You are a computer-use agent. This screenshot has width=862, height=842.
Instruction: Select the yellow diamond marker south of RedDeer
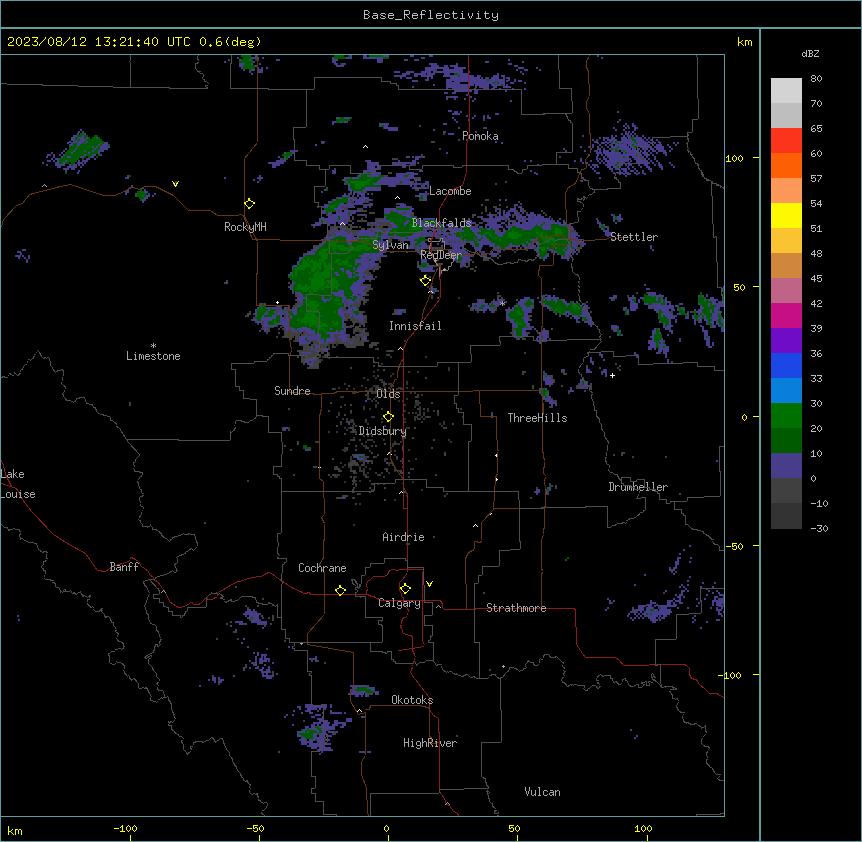[425, 281]
